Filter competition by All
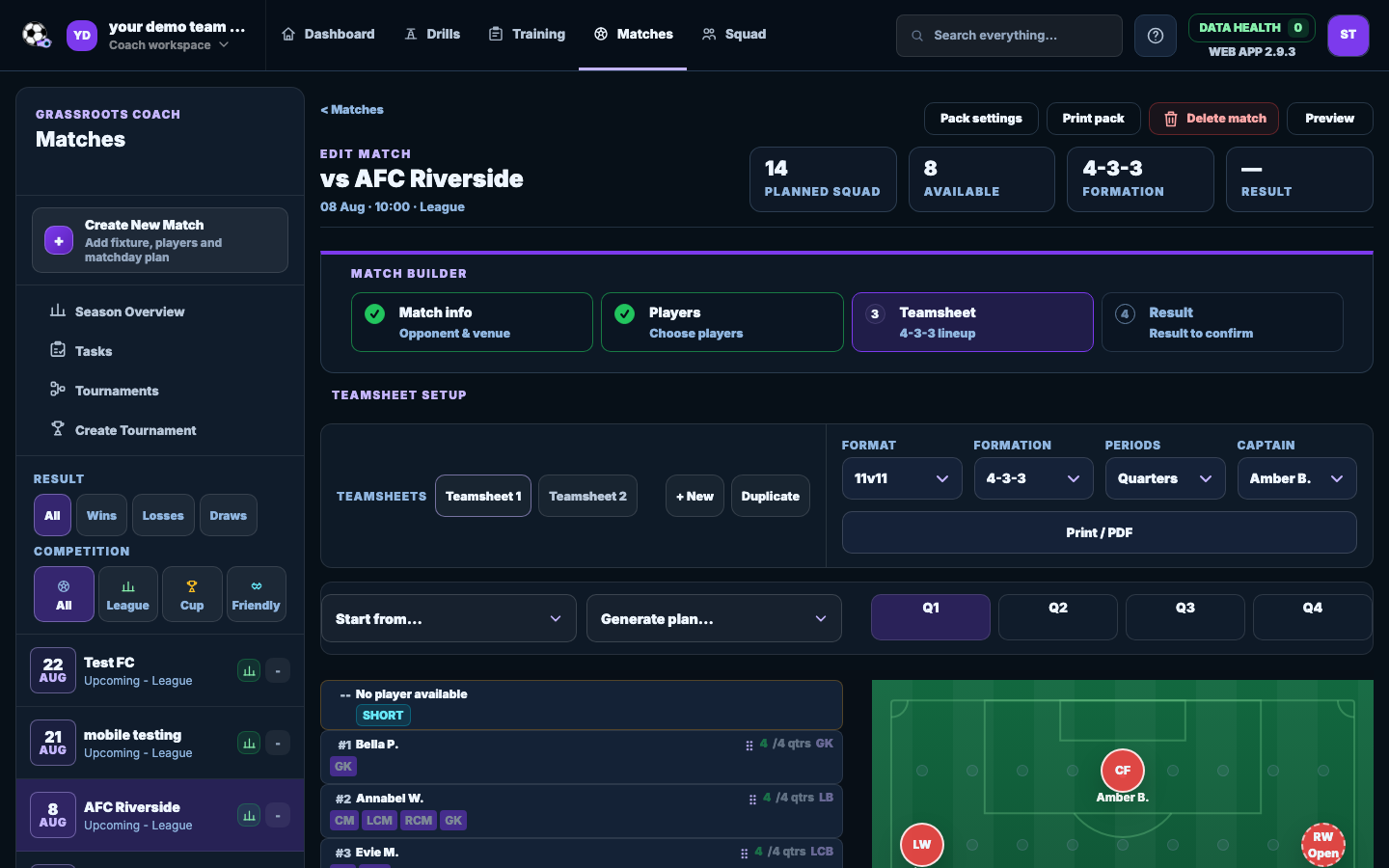Viewport: 1389px width, 868px height. 64,594
